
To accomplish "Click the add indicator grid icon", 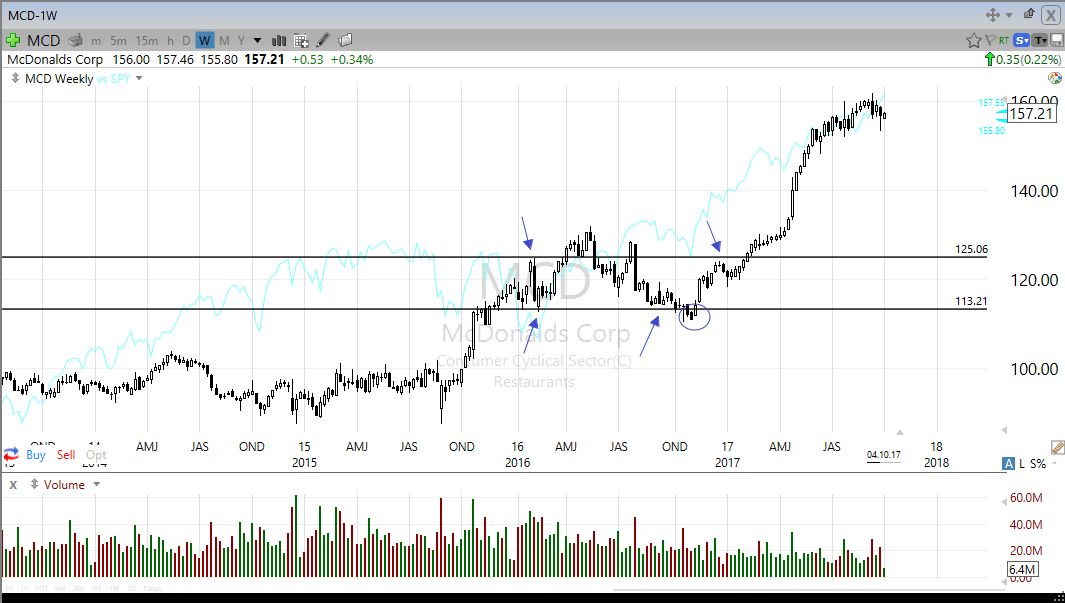I will tap(301, 40).
